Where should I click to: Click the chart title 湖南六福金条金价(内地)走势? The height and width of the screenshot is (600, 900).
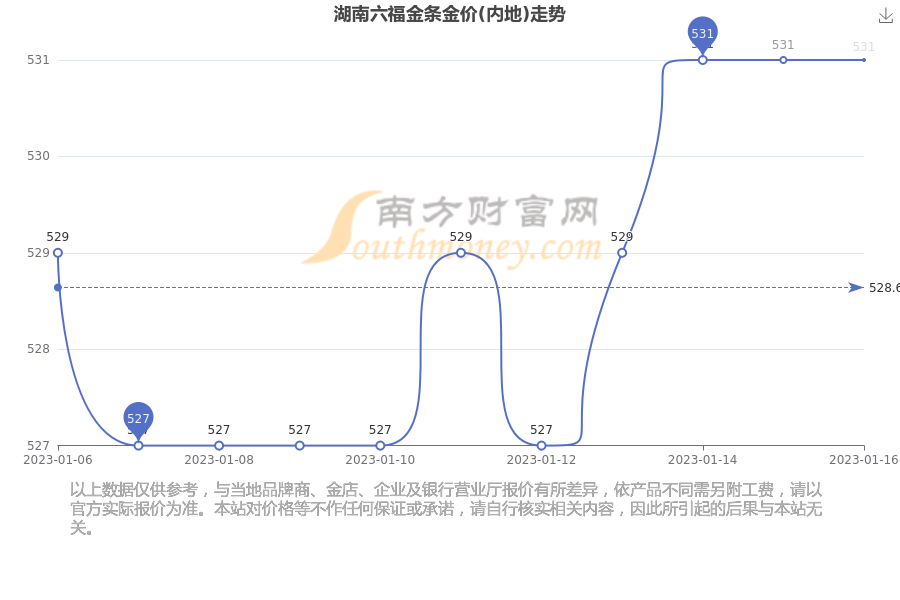click(449, 14)
